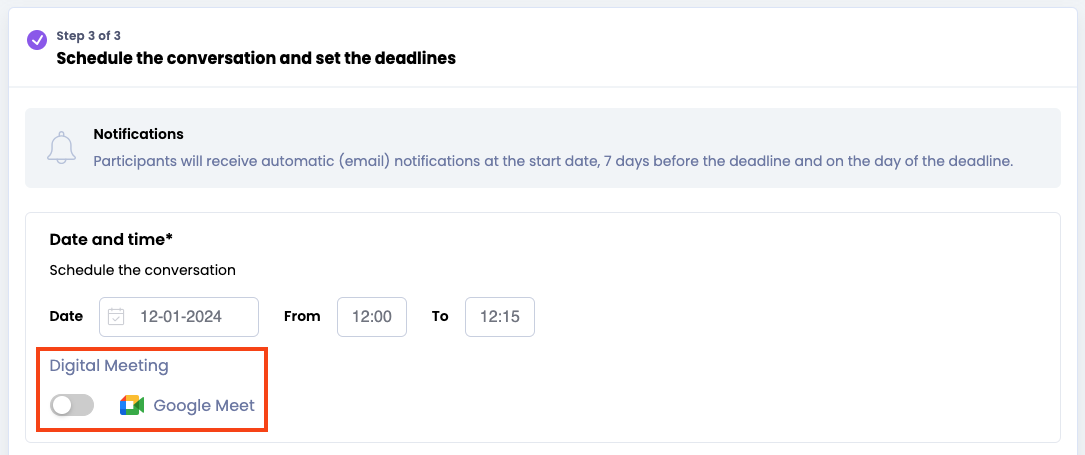1085x455 pixels.
Task: Click the purple step-complete checkmark icon
Action: point(37,40)
